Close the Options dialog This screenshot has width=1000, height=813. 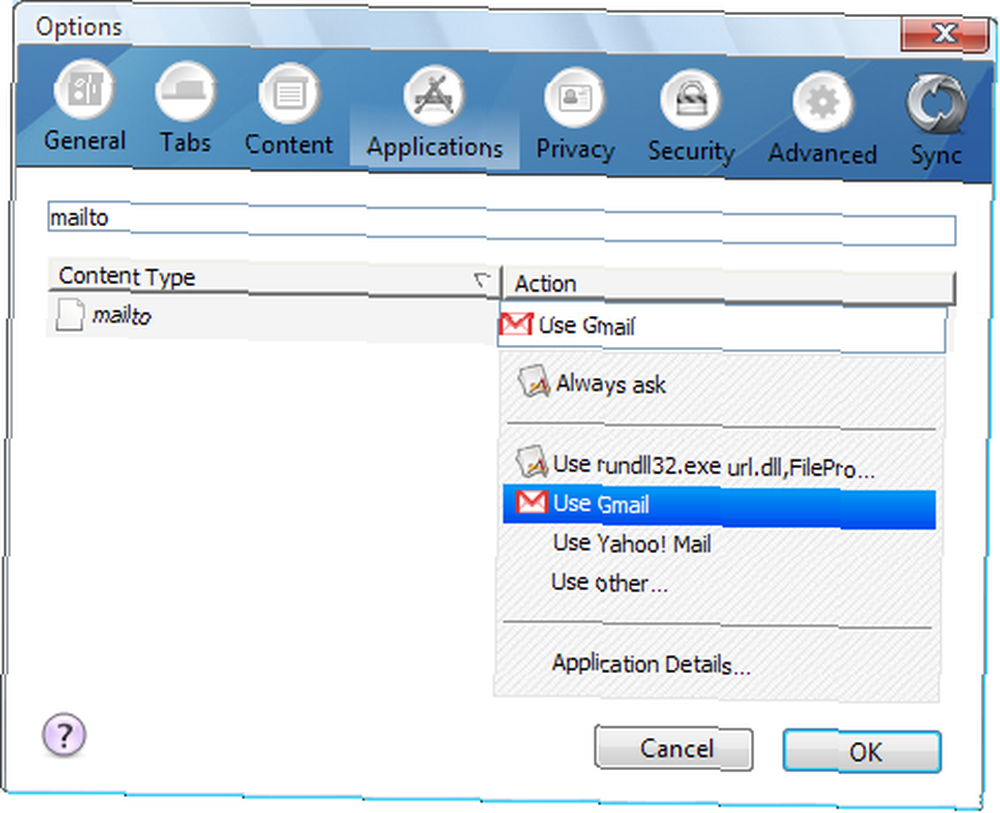(946, 33)
